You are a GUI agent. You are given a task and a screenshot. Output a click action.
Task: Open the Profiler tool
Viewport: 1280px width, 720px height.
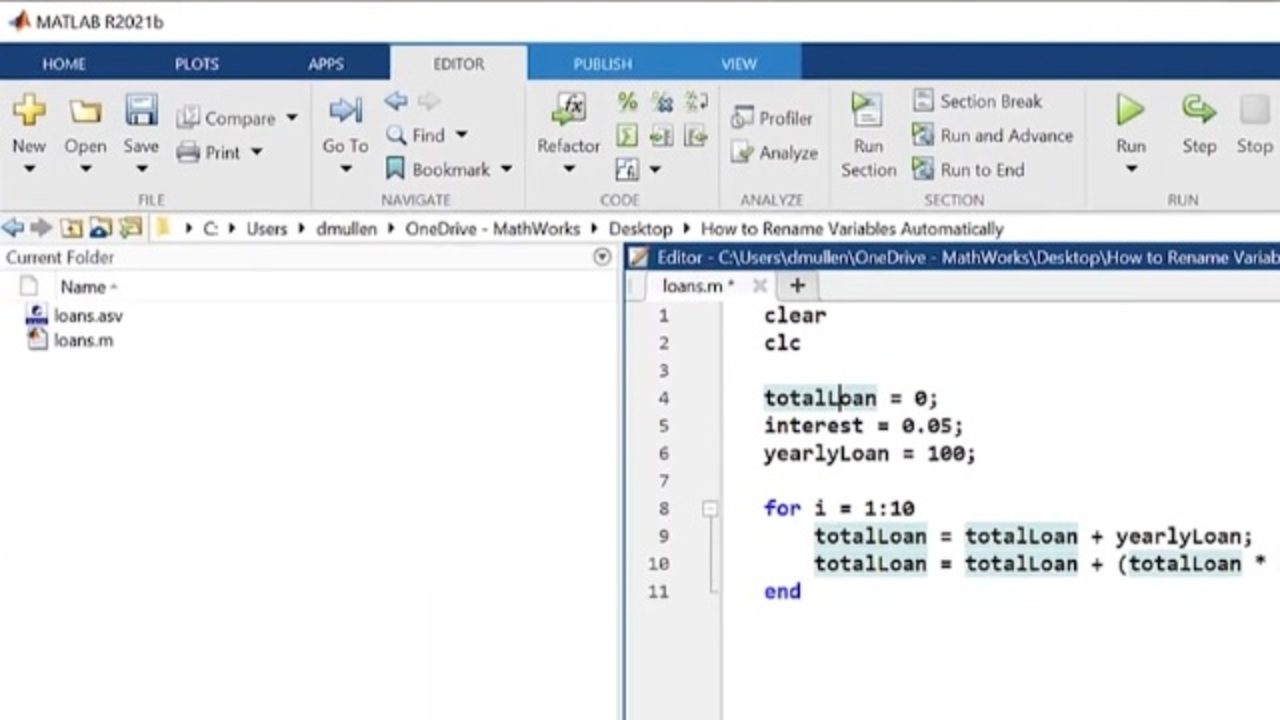click(x=772, y=118)
